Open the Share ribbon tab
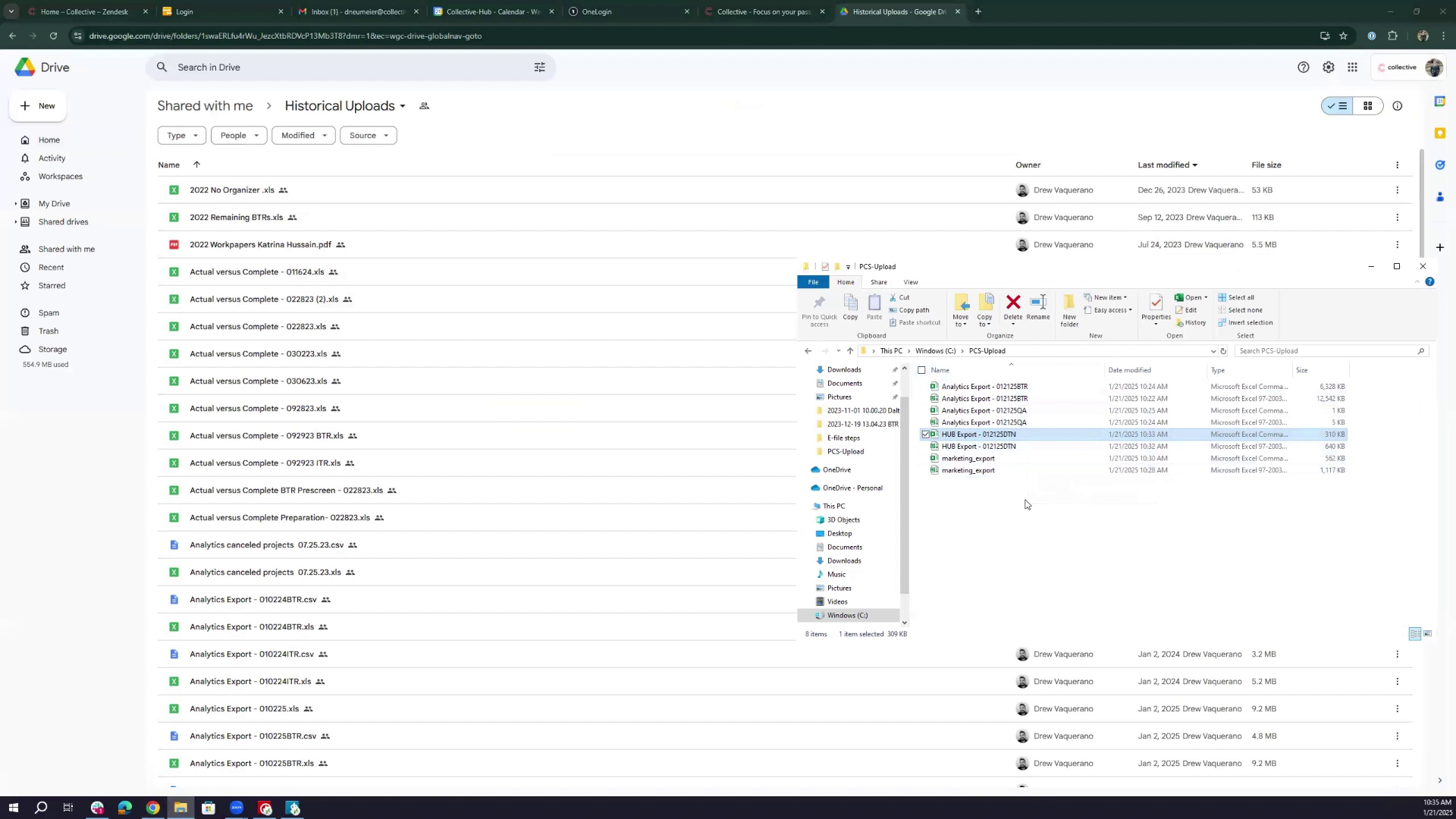The height and width of the screenshot is (819, 1456). (x=878, y=282)
